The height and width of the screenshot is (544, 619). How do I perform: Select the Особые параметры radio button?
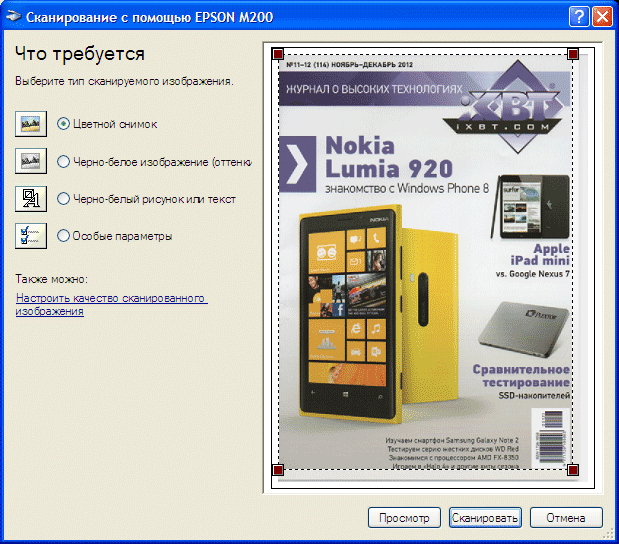(63, 236)
